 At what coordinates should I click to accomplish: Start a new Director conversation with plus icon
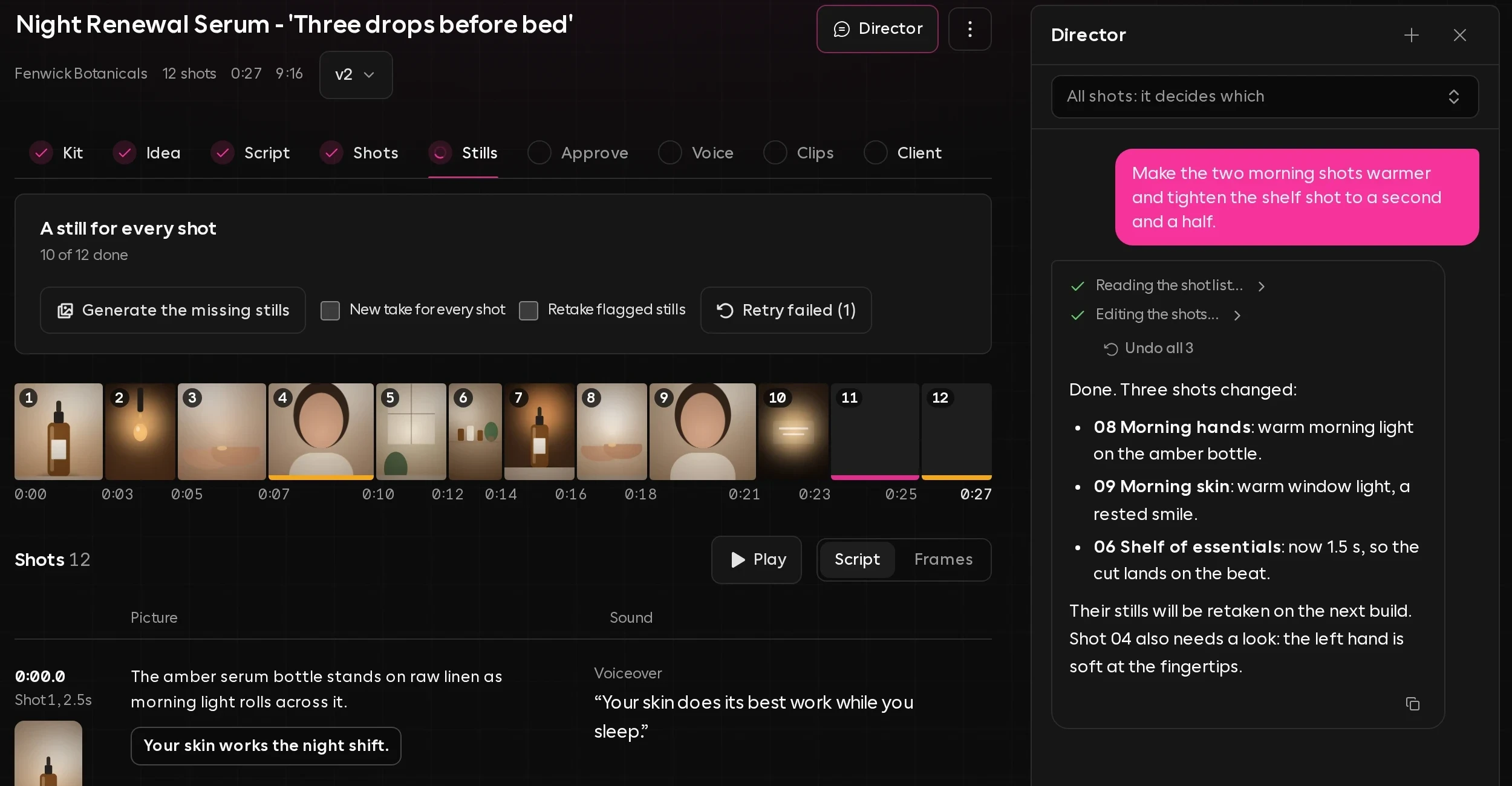coord(1411,35)
